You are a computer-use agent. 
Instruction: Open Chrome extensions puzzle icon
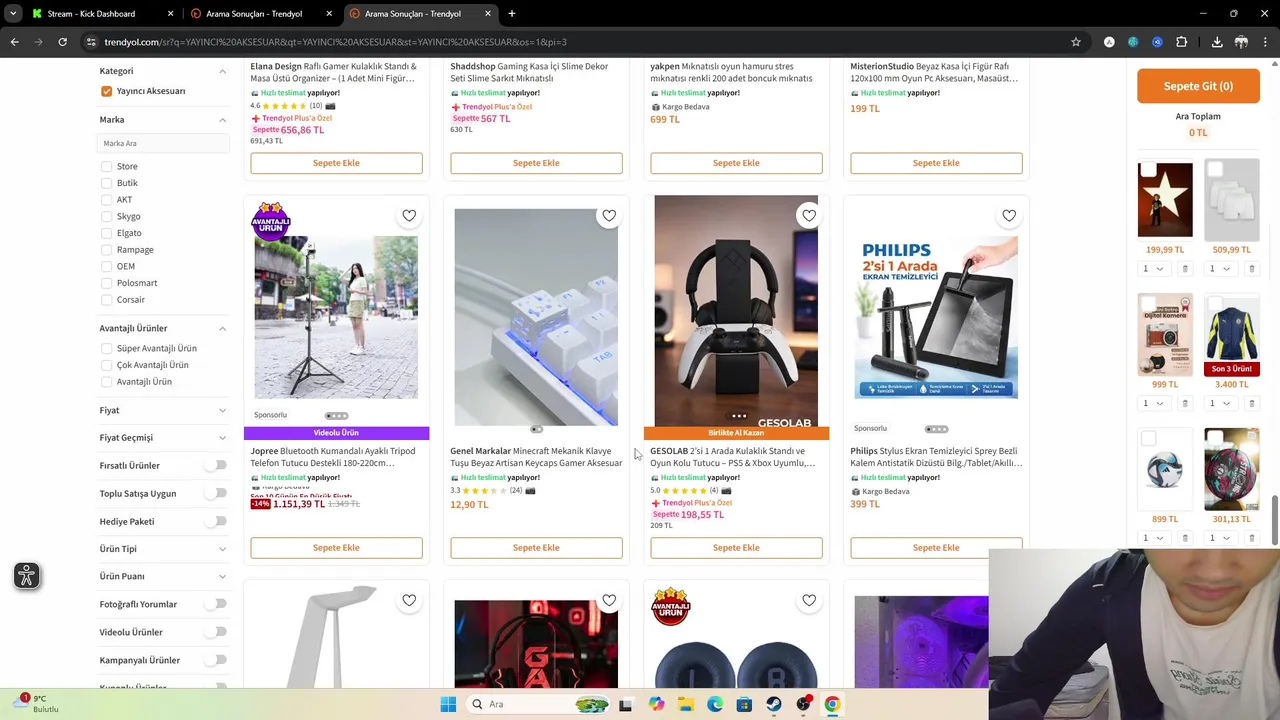1181,42
